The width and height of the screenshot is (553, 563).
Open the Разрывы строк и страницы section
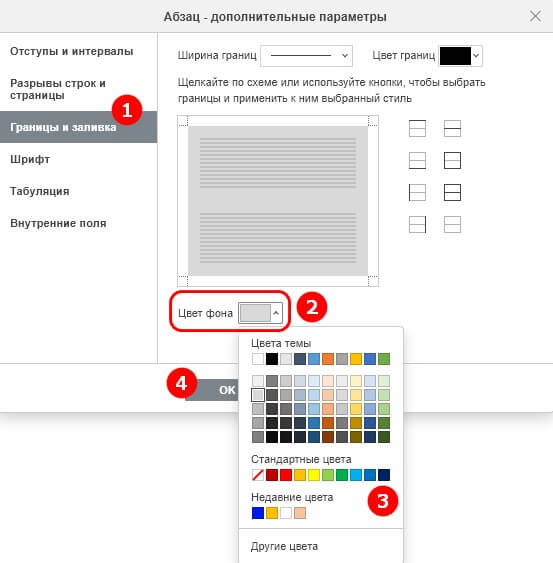(57, 89)
